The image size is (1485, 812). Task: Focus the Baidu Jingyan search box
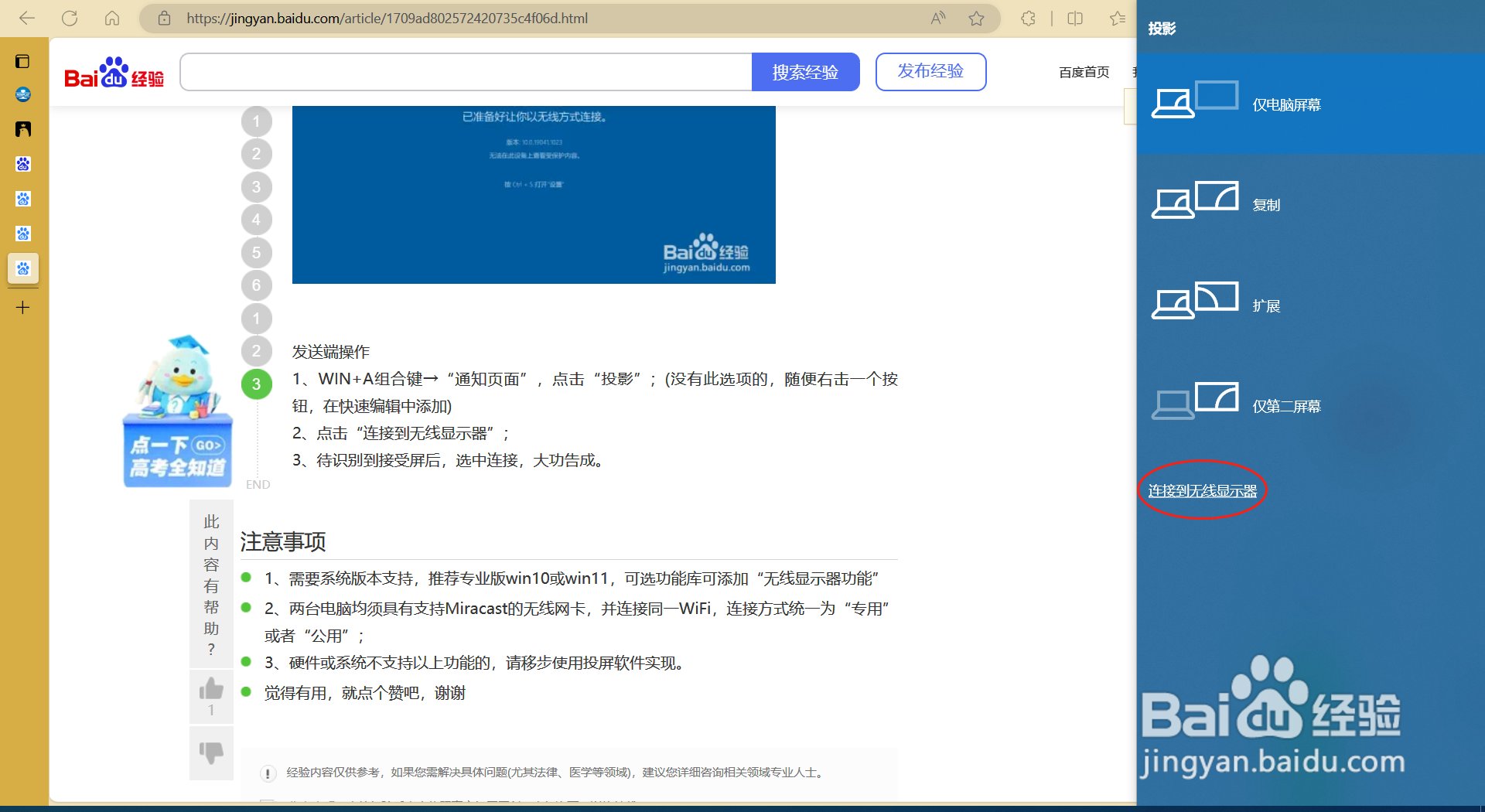tap(466, 72)
